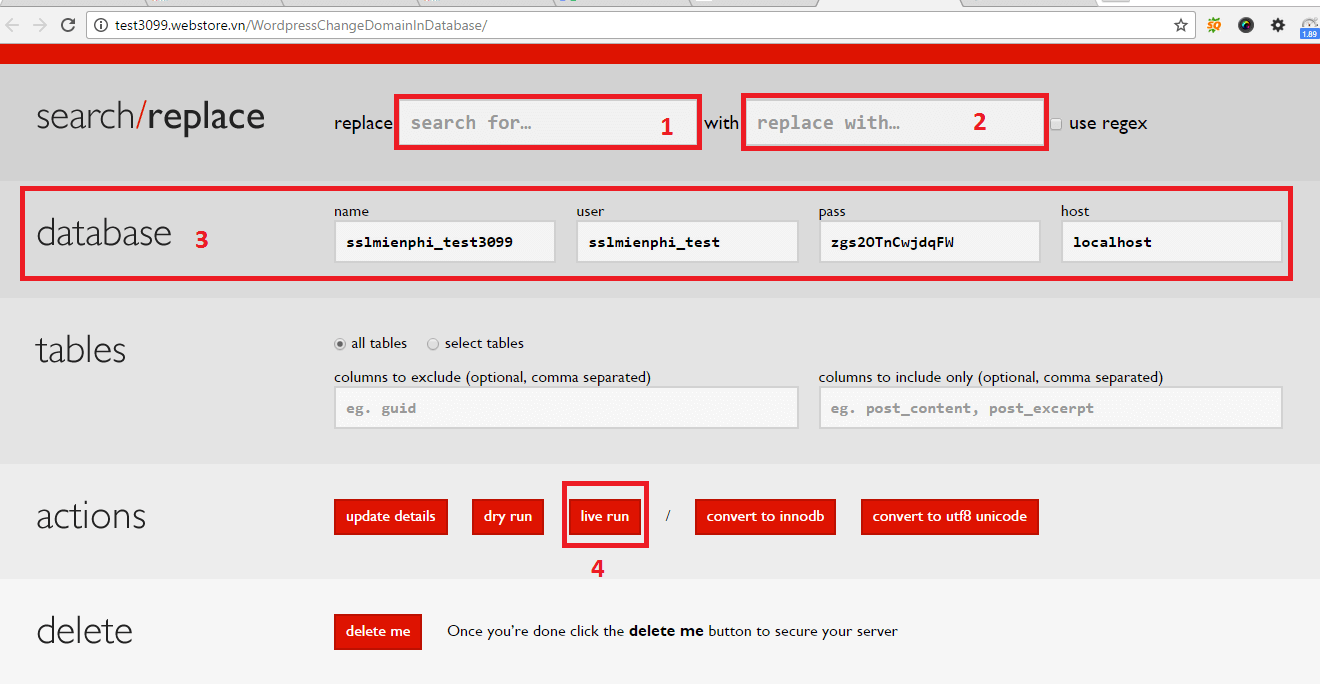This screenshot has width=1320, height=684.
Task: Click the delete me button
Action: [377, 631]
